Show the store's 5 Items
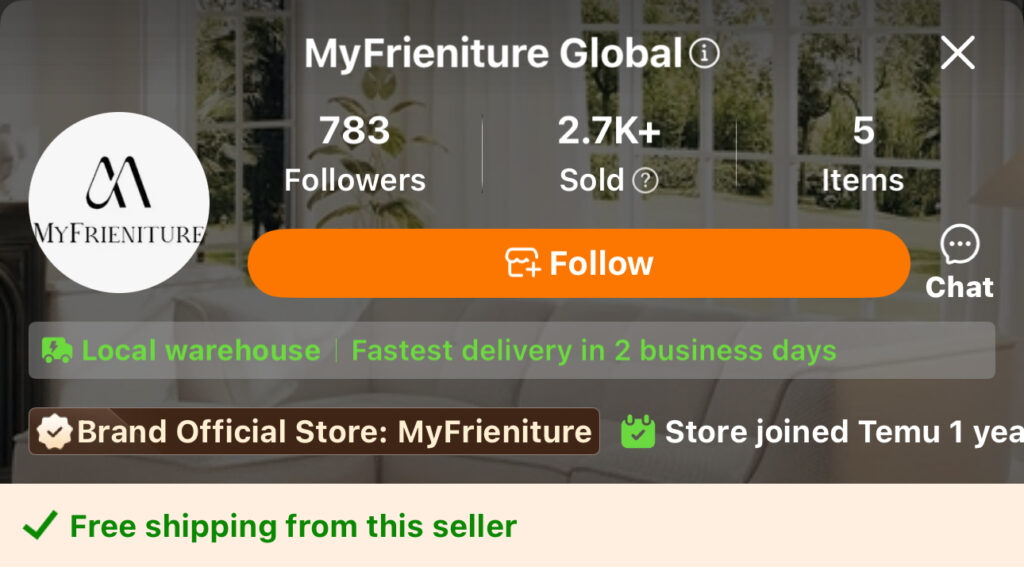The height and width of the screenshot is (579, 1024). [x=862, y=153]
